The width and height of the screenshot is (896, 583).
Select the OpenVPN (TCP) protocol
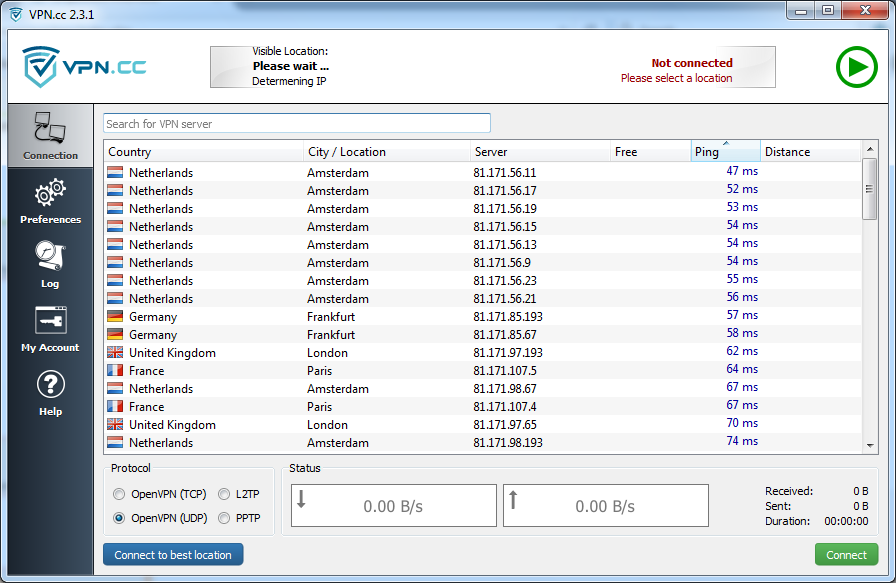pyautogui.click(x=119, y=493)
